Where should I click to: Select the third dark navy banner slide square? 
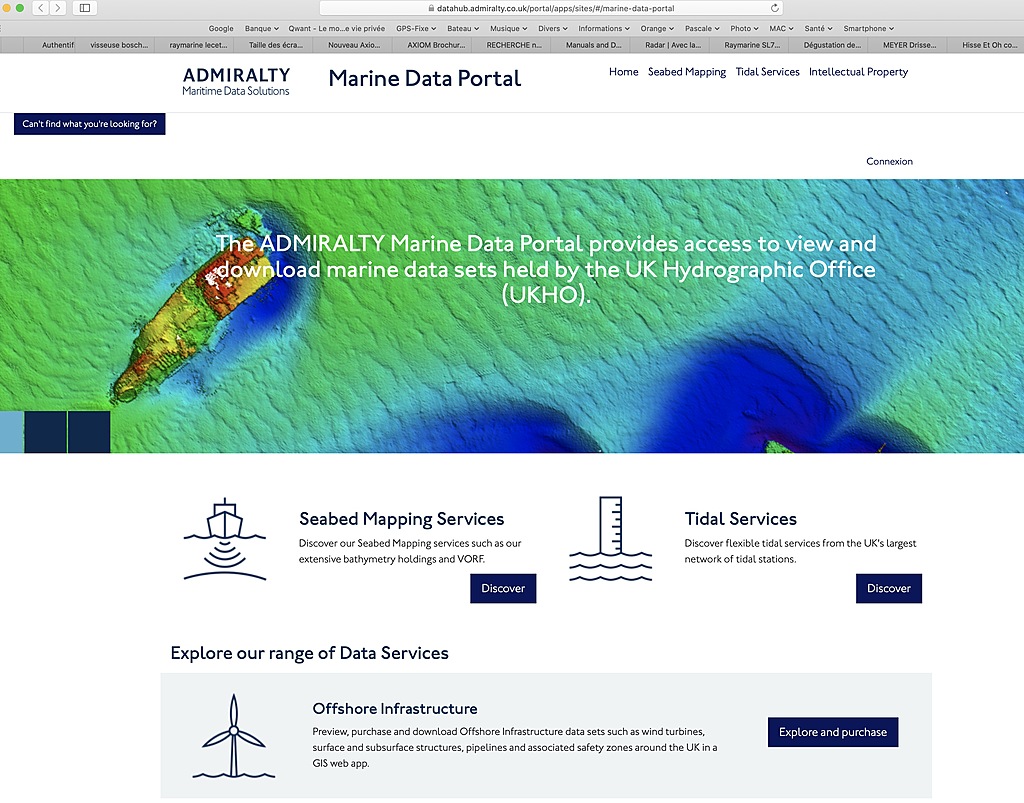(x=89, y=432)
